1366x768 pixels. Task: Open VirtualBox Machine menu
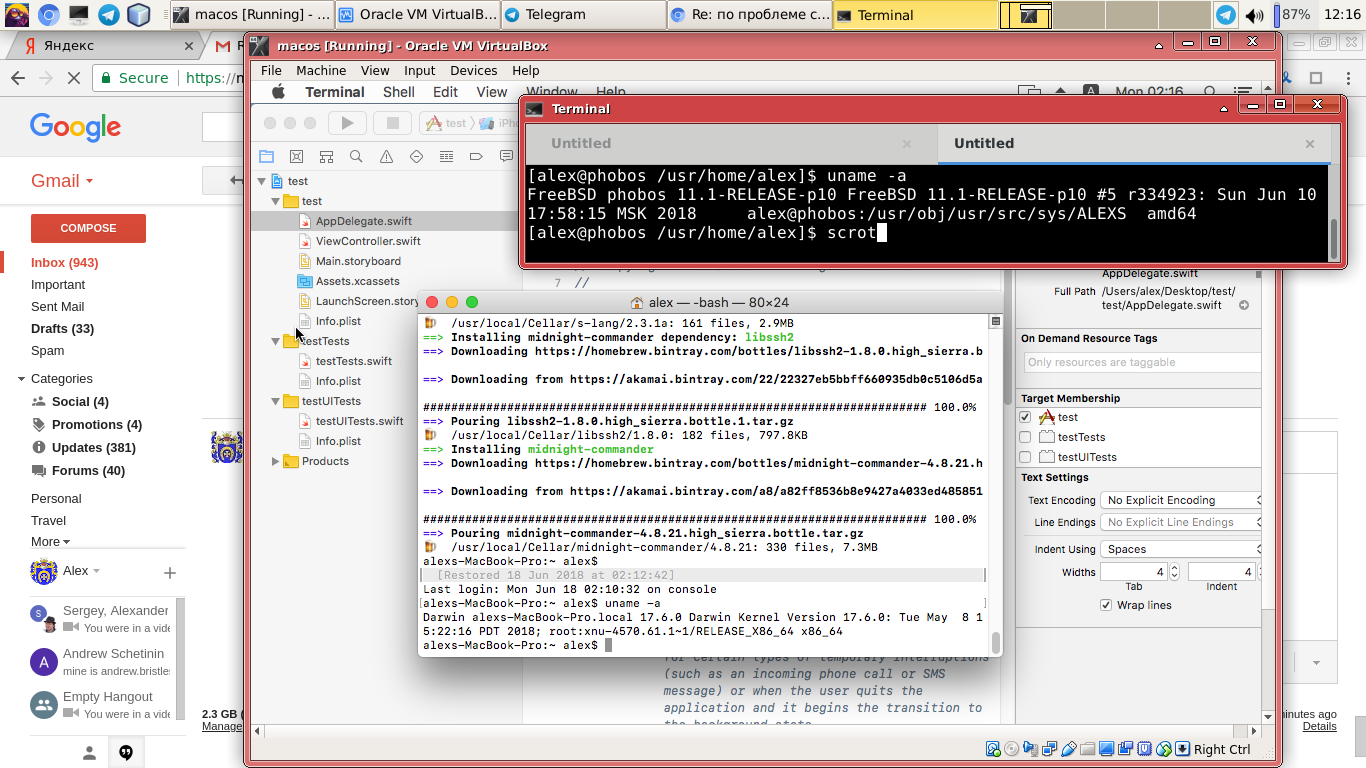pos(321,70)
